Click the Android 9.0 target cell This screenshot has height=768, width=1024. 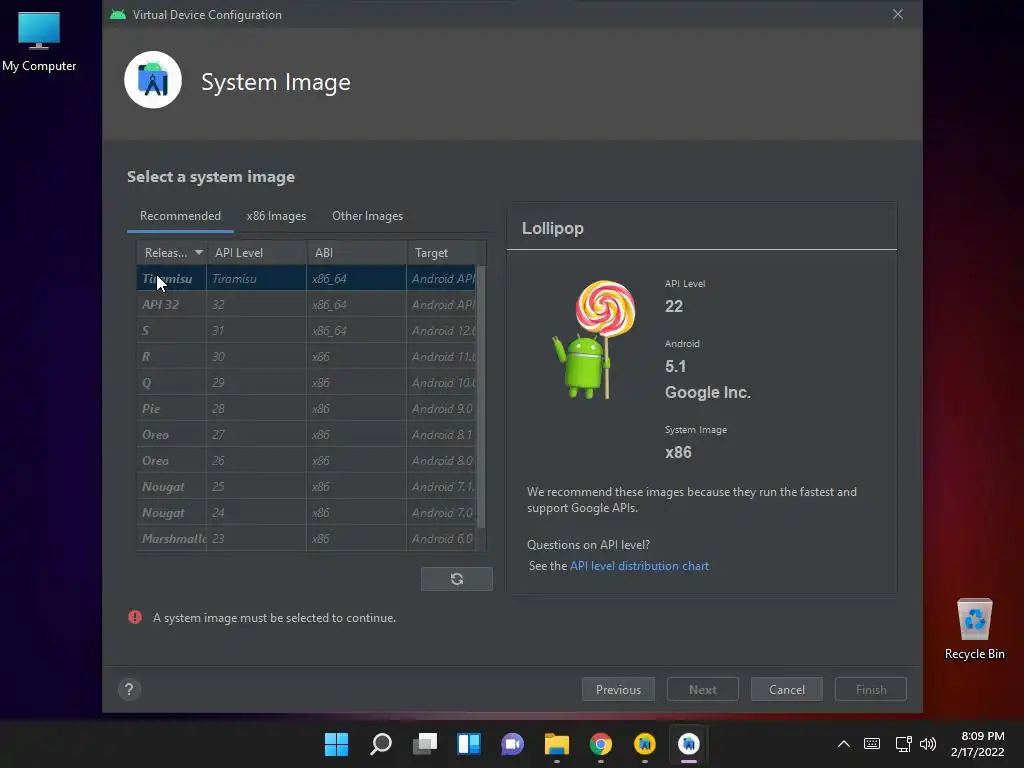pyautogui.click(x=442, y=409)
